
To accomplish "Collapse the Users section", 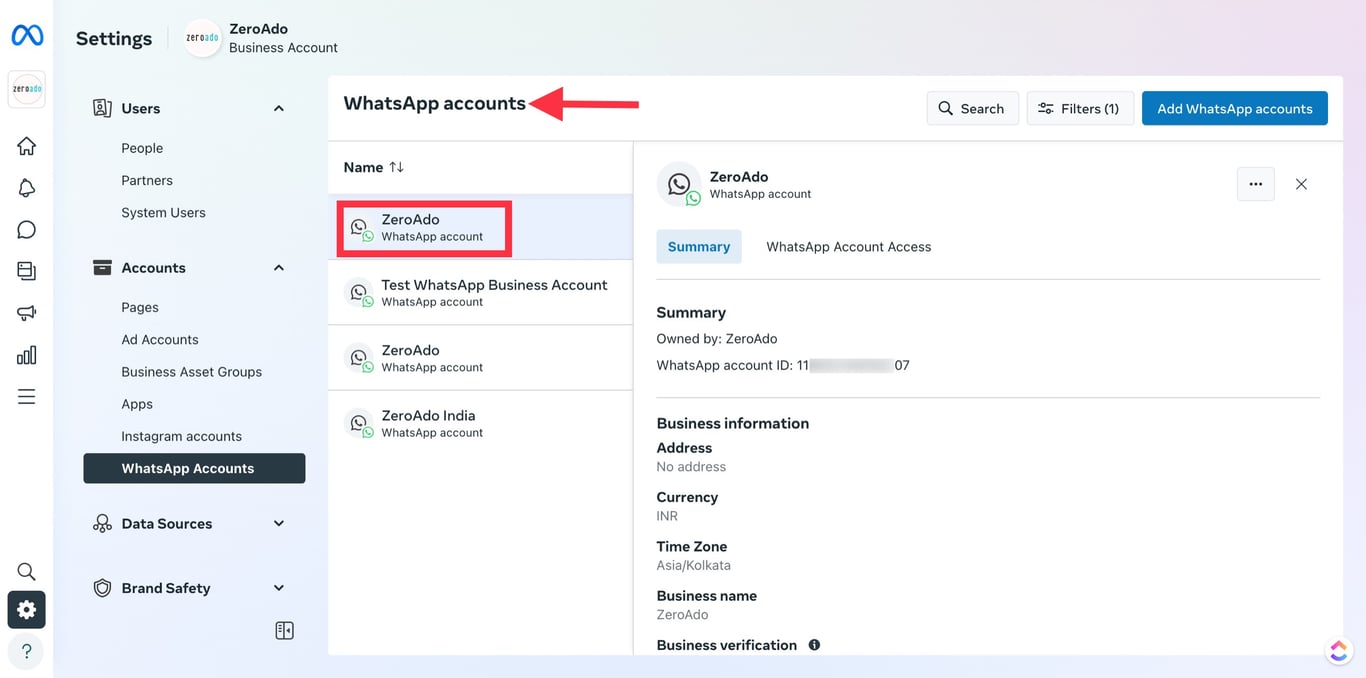I will (x=279, y=108).
